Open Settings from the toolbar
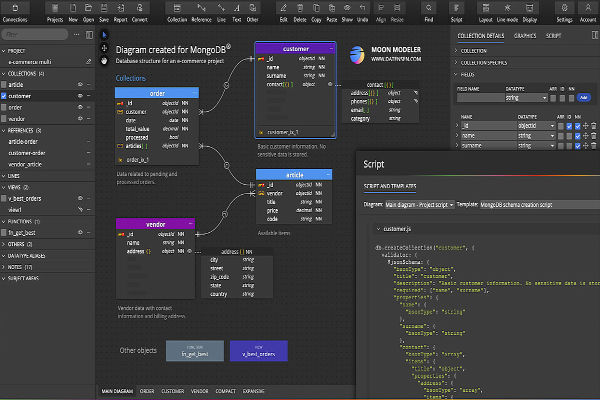This screenshot has height=400, width=600. [564, 13]
